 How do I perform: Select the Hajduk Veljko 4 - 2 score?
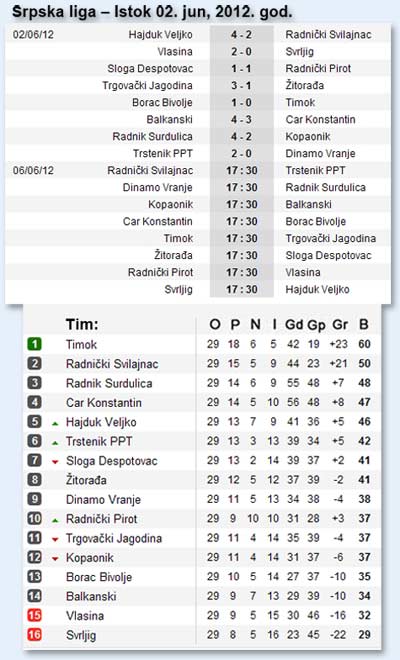[x=241, y=35]
